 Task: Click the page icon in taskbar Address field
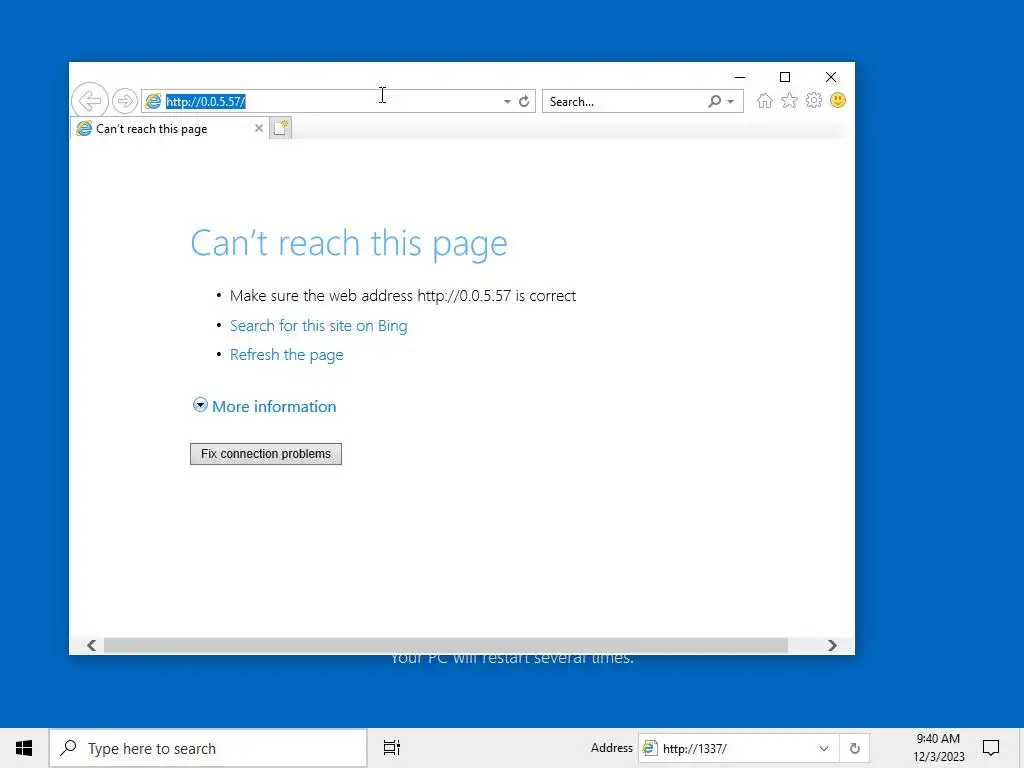(650, 748)
